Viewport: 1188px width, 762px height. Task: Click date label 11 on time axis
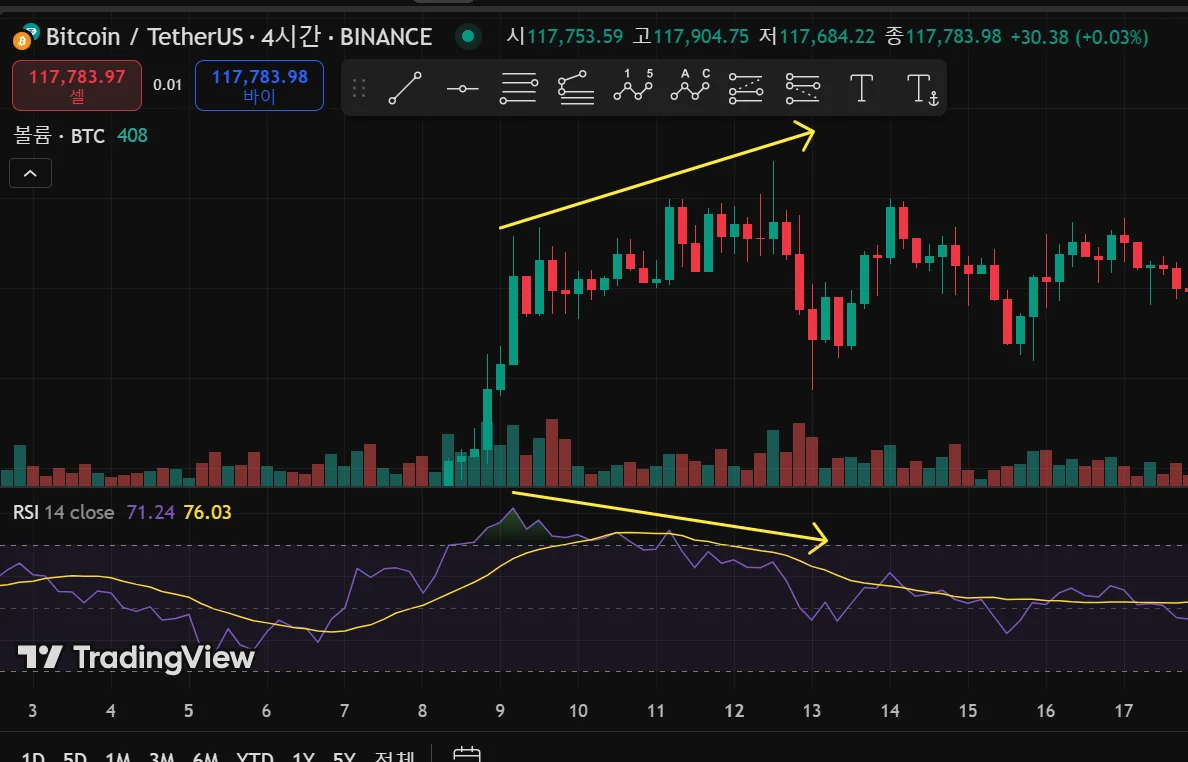coord(656,710)
